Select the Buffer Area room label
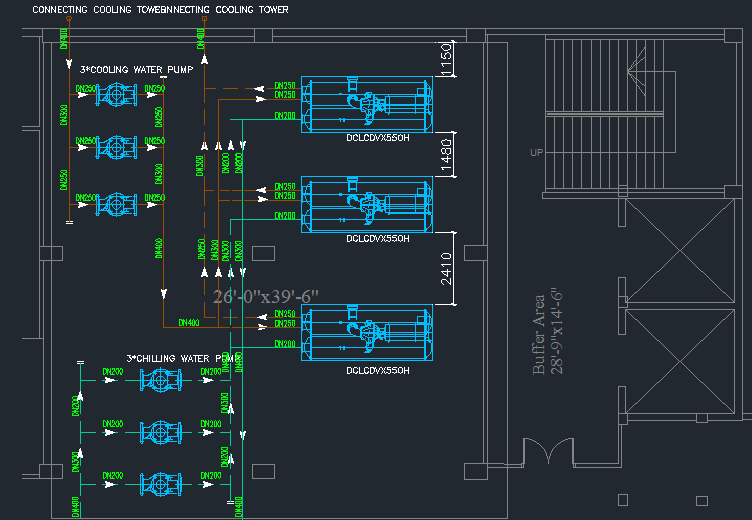The height and width of the screenshot is (520, 752). tap(541, 334)
